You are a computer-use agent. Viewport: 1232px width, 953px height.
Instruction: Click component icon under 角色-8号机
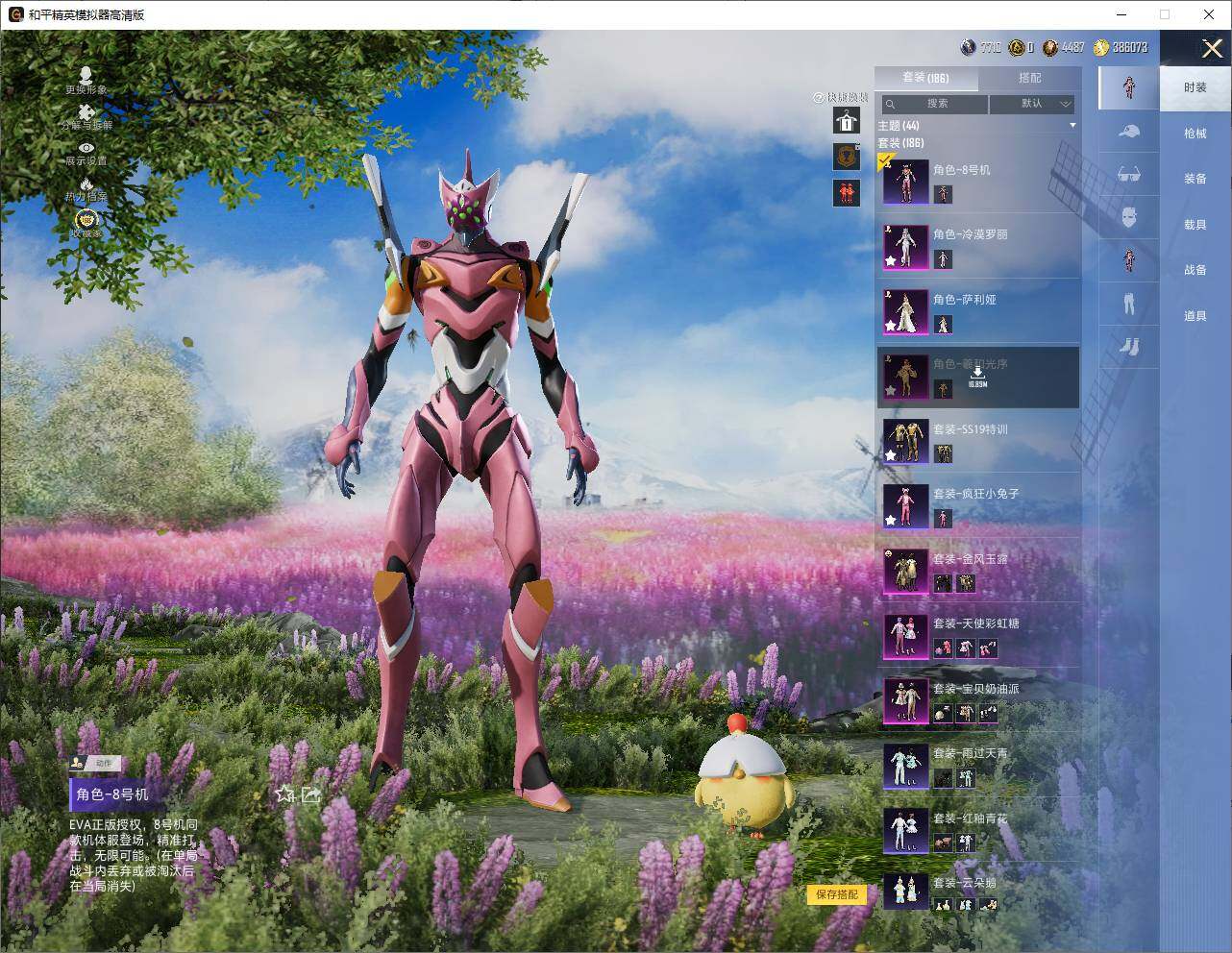pos(943,194)
